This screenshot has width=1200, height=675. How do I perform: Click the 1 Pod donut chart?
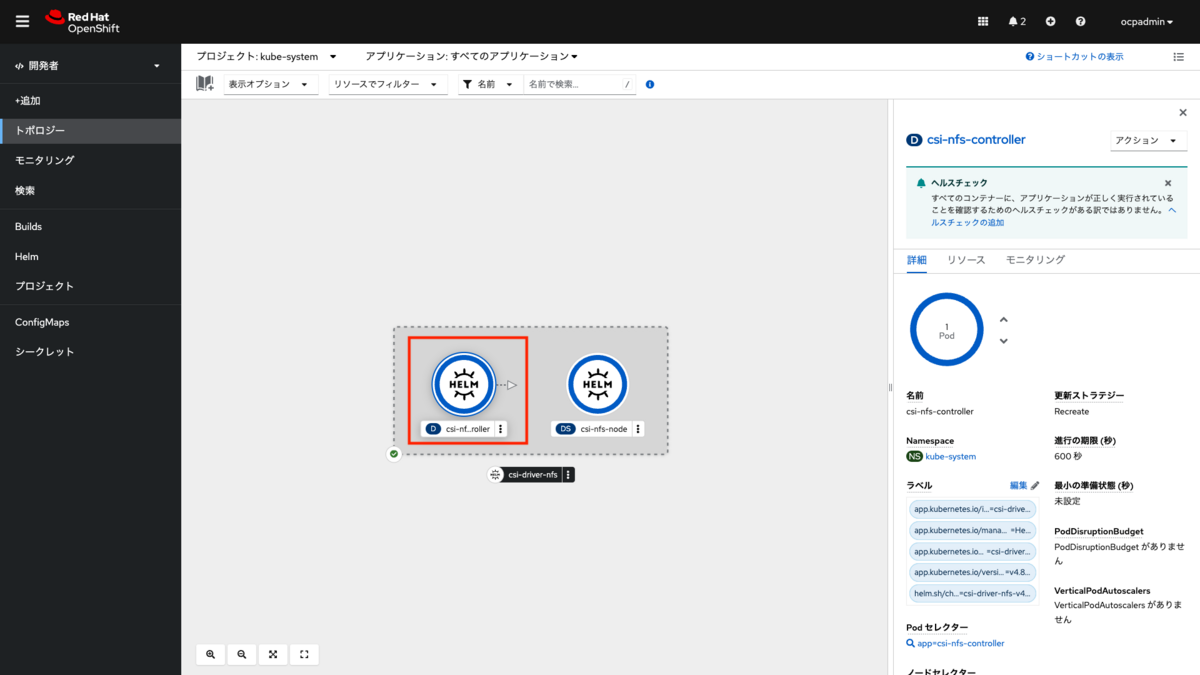click(x=947, y=330)
